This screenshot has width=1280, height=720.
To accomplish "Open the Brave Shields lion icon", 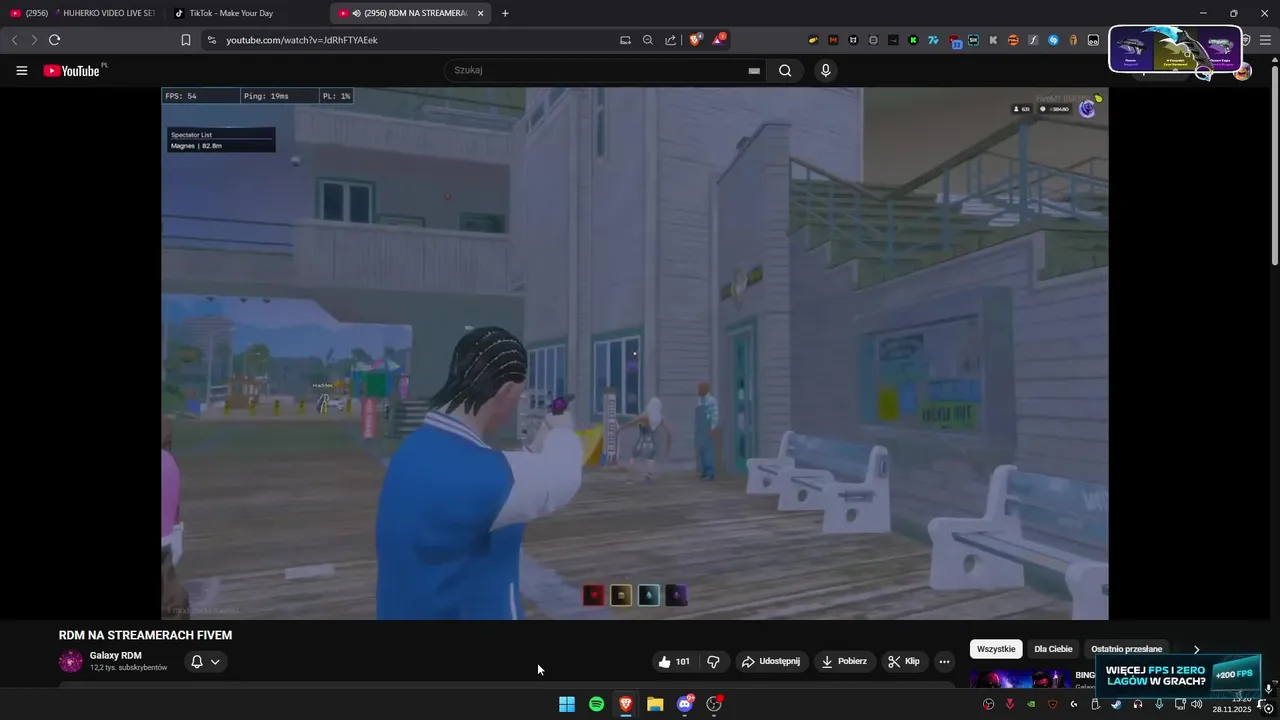I will click(x=696, y=40).
